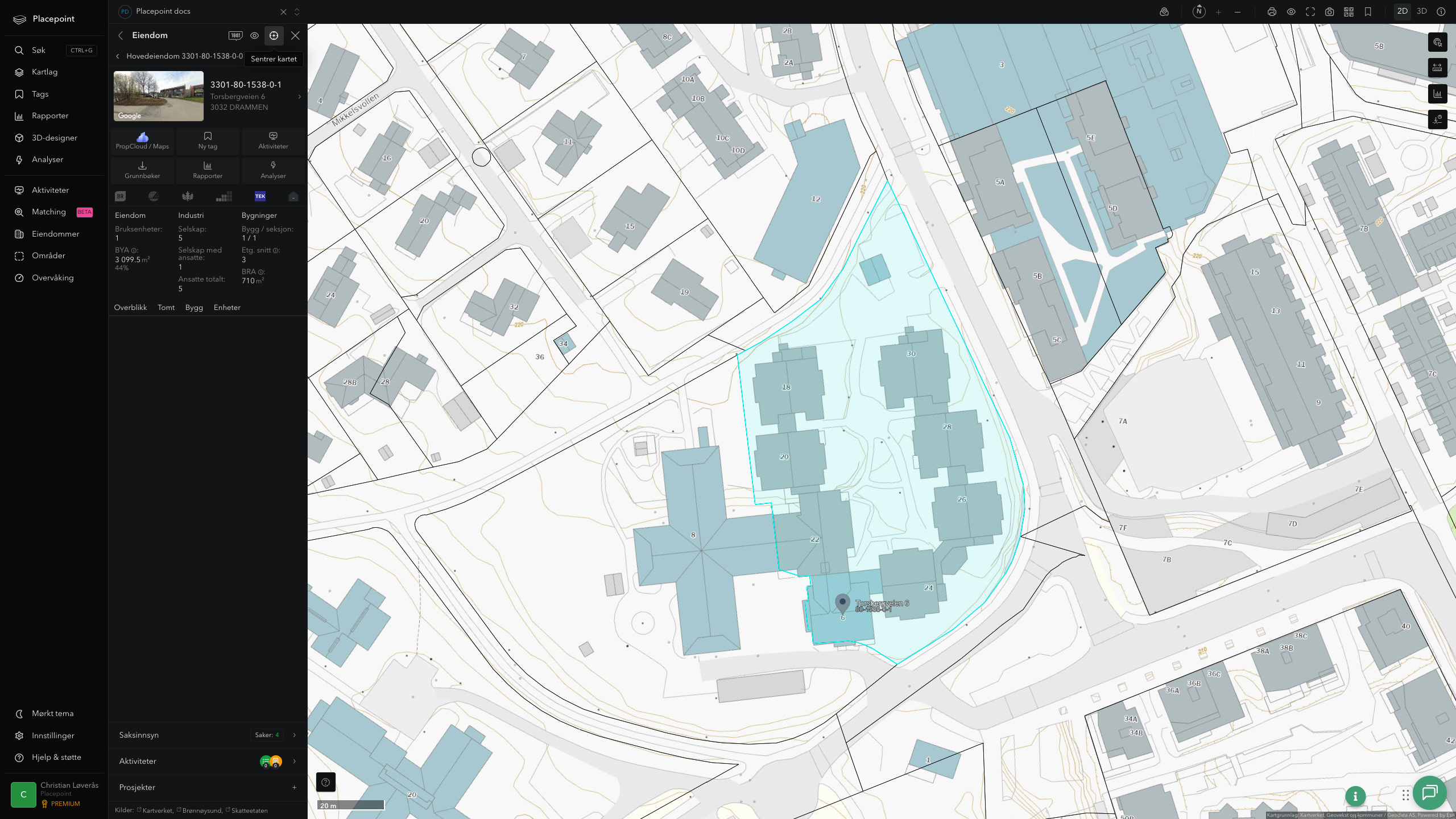Image resolution: width=1456 pixels, height=819 pixels.
Task: Open Hjelp & støtte
Action: 55,758
